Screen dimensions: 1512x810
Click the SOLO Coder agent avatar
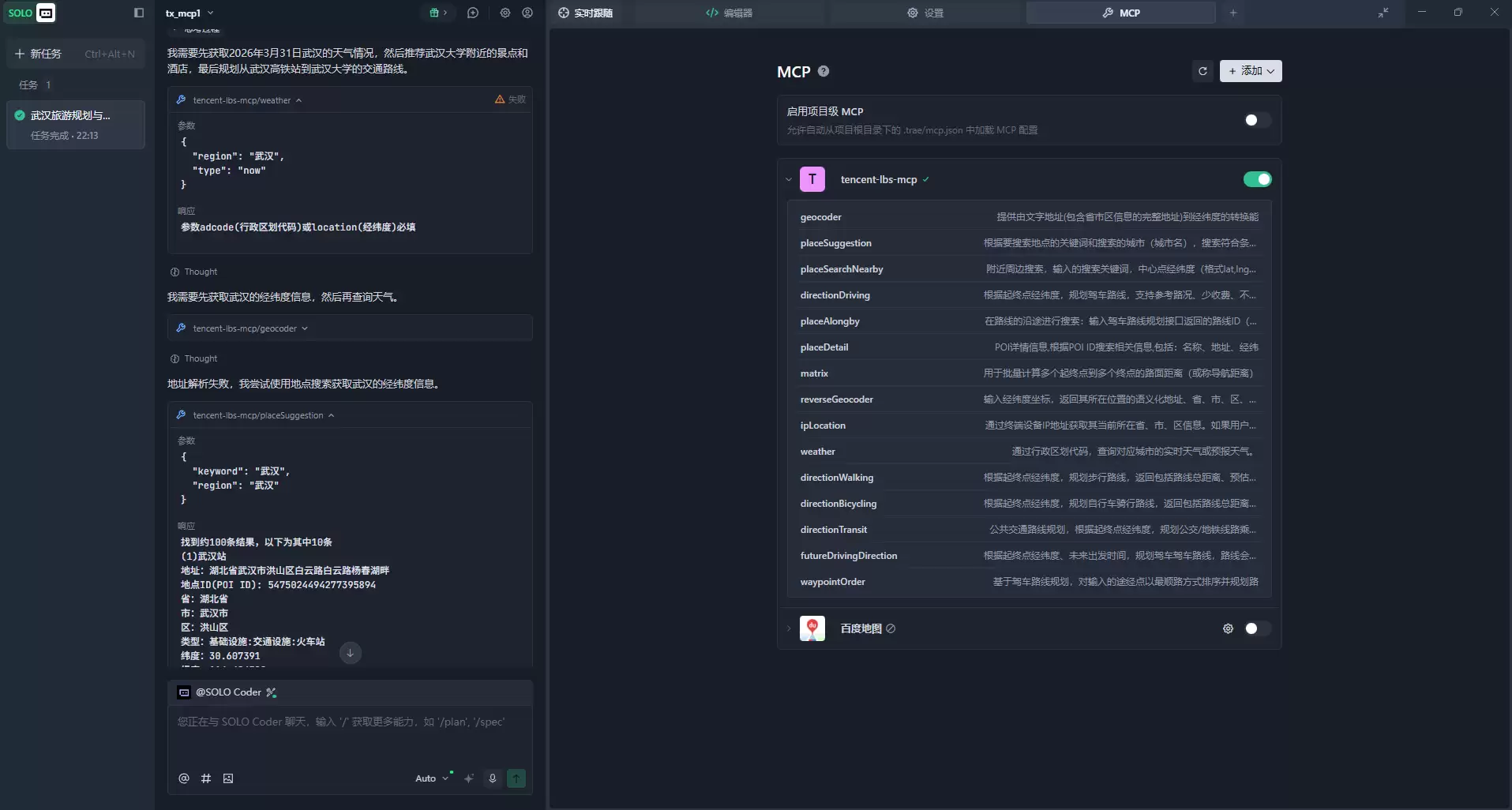[184, 692]
